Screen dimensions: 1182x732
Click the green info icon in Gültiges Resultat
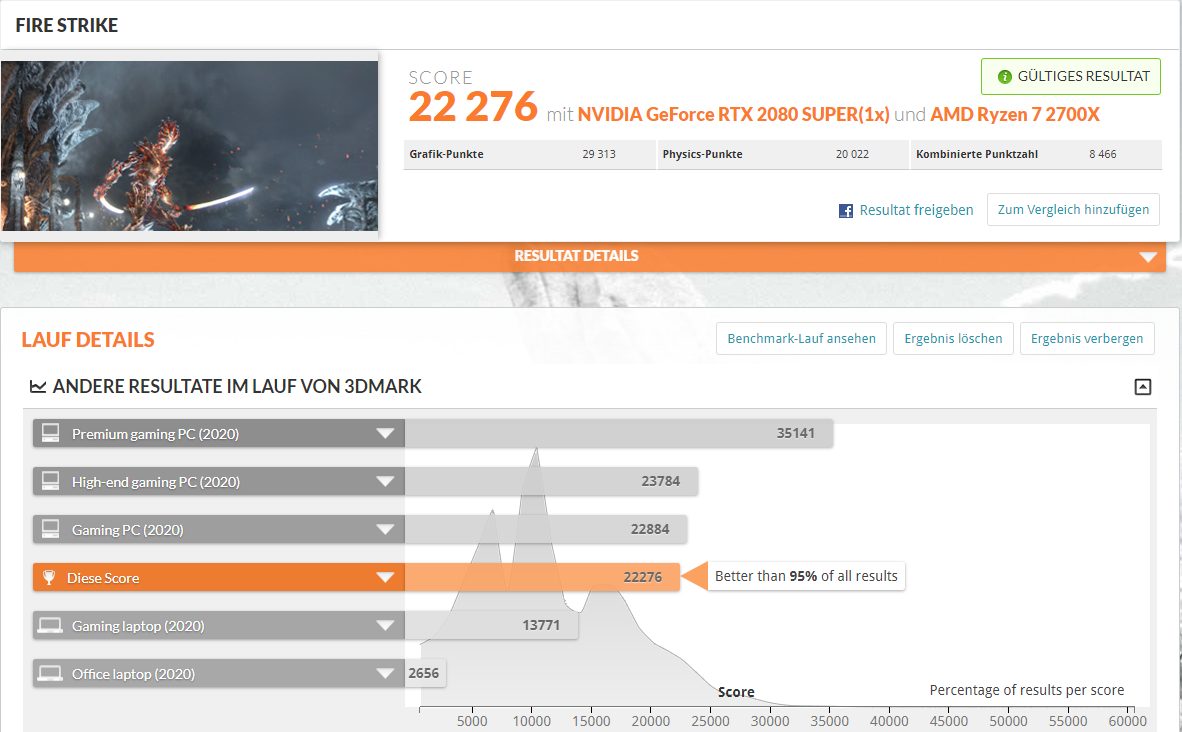click(1004, 77)
